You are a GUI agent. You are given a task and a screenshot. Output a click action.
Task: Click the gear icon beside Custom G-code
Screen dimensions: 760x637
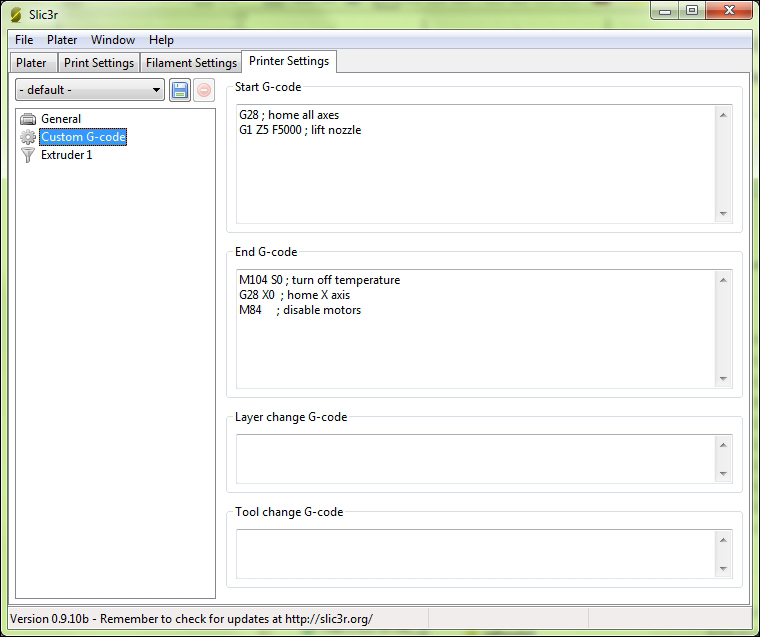click(28, 137)
